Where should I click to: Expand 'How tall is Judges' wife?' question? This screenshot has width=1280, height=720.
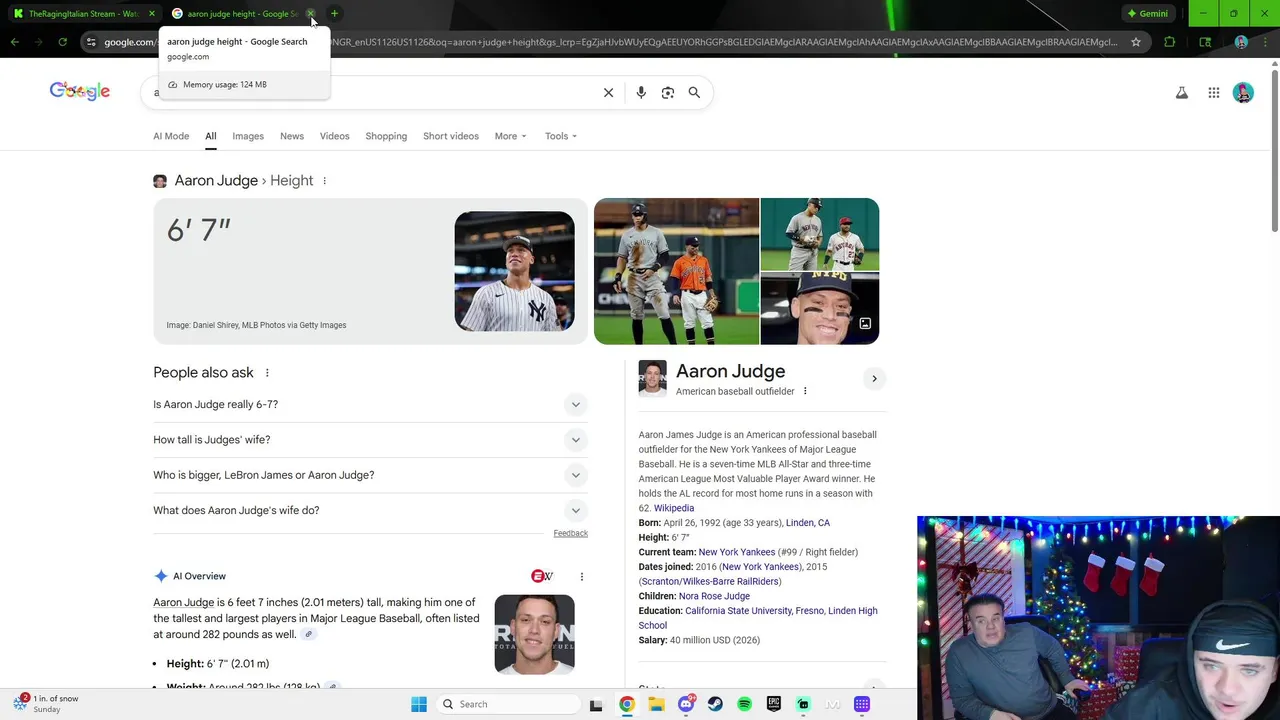pos(370,440)
